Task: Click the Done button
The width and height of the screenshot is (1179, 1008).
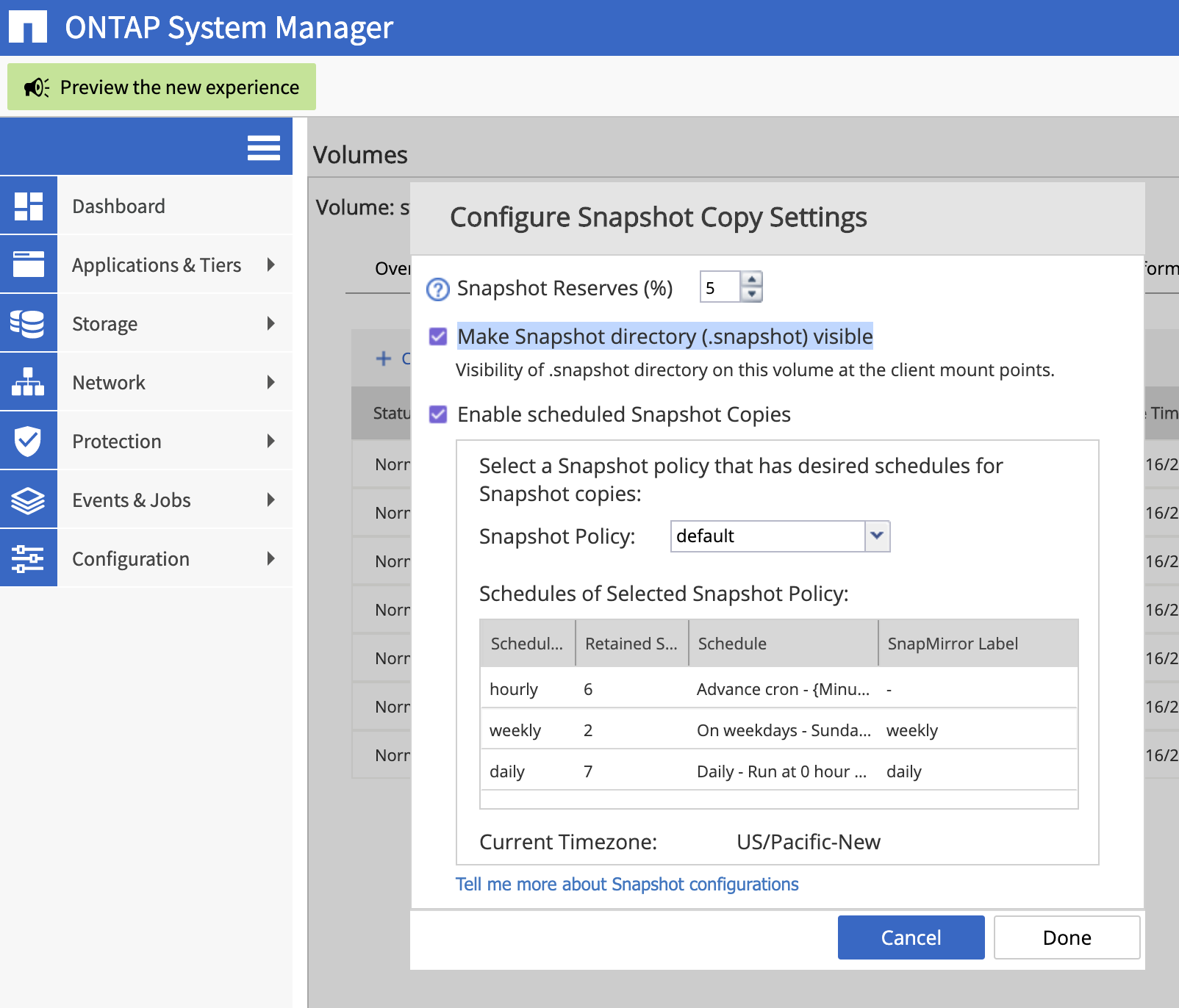Action: pyautogui.click(x=1067, y=937)
